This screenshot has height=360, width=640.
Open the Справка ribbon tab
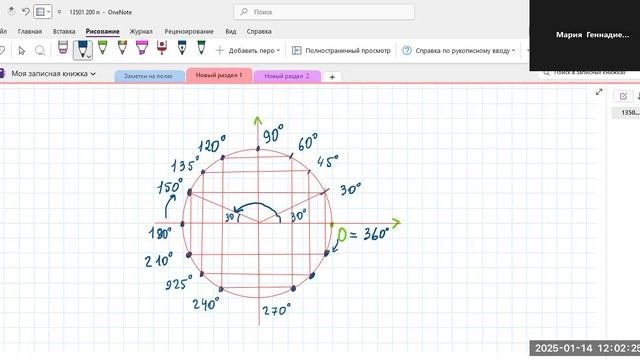[x=259, y=31]
